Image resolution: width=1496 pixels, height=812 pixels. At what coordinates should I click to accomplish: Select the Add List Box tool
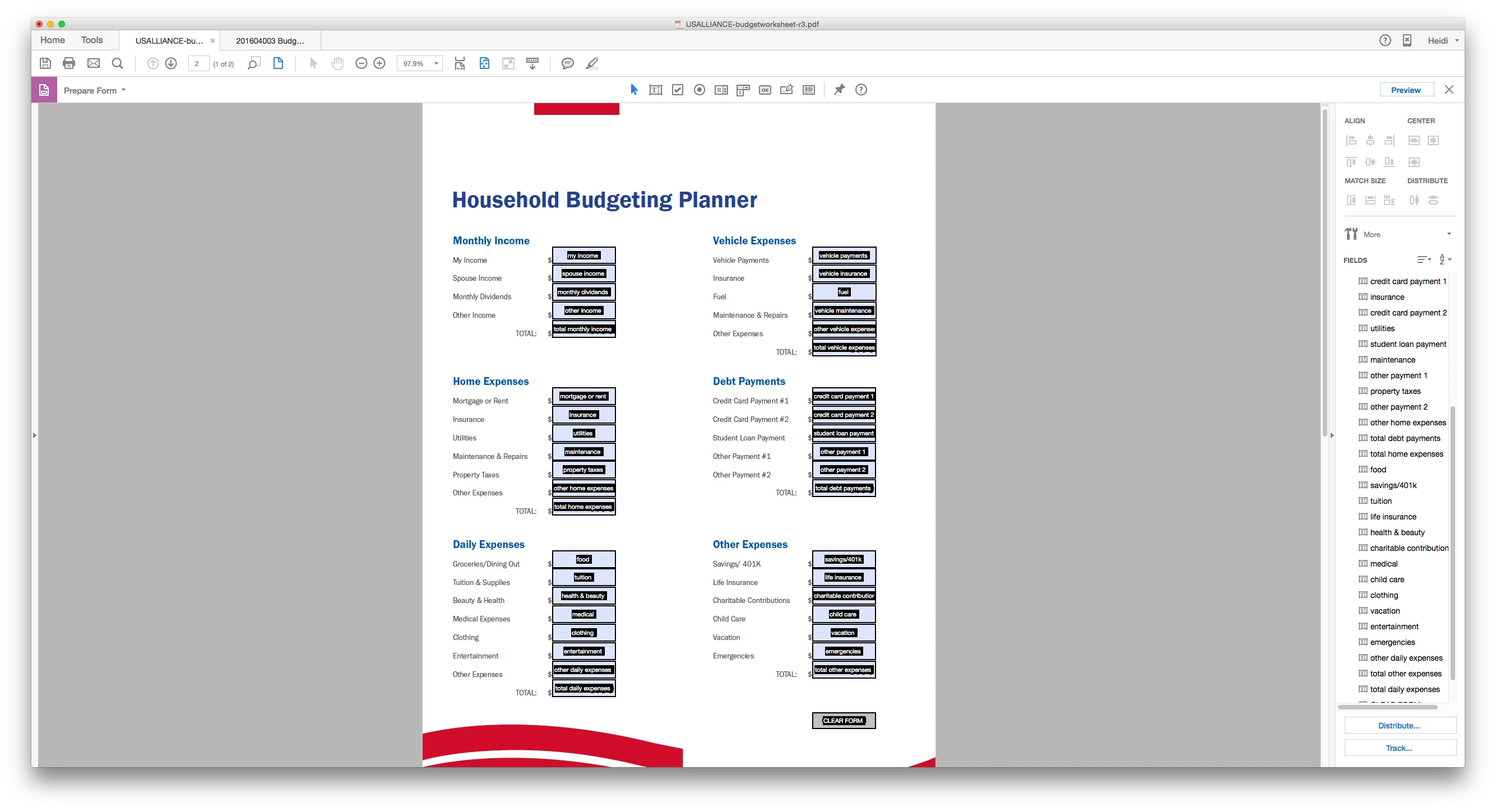click(x=721, y=90)
